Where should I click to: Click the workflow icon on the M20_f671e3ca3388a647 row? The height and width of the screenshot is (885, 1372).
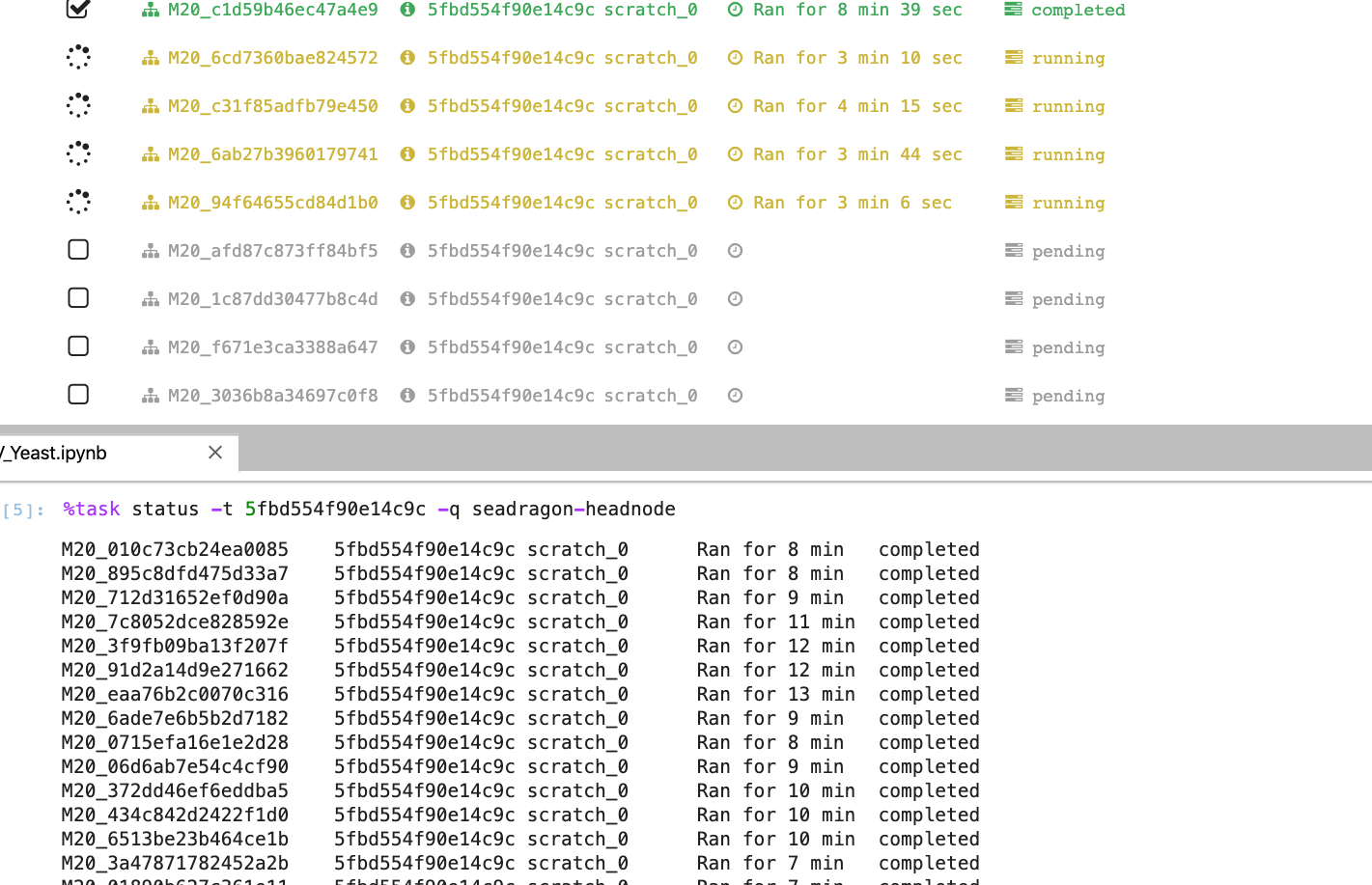point(150,346)
